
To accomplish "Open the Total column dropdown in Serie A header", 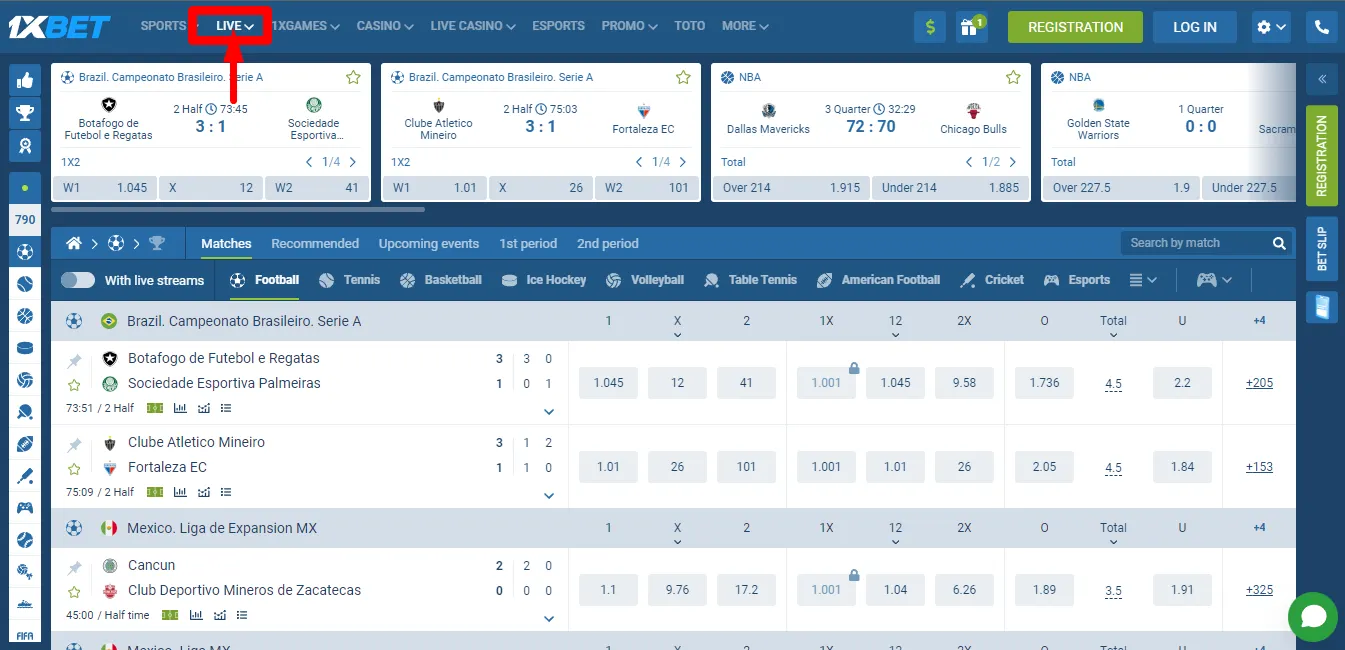I will coord(1113,326).
